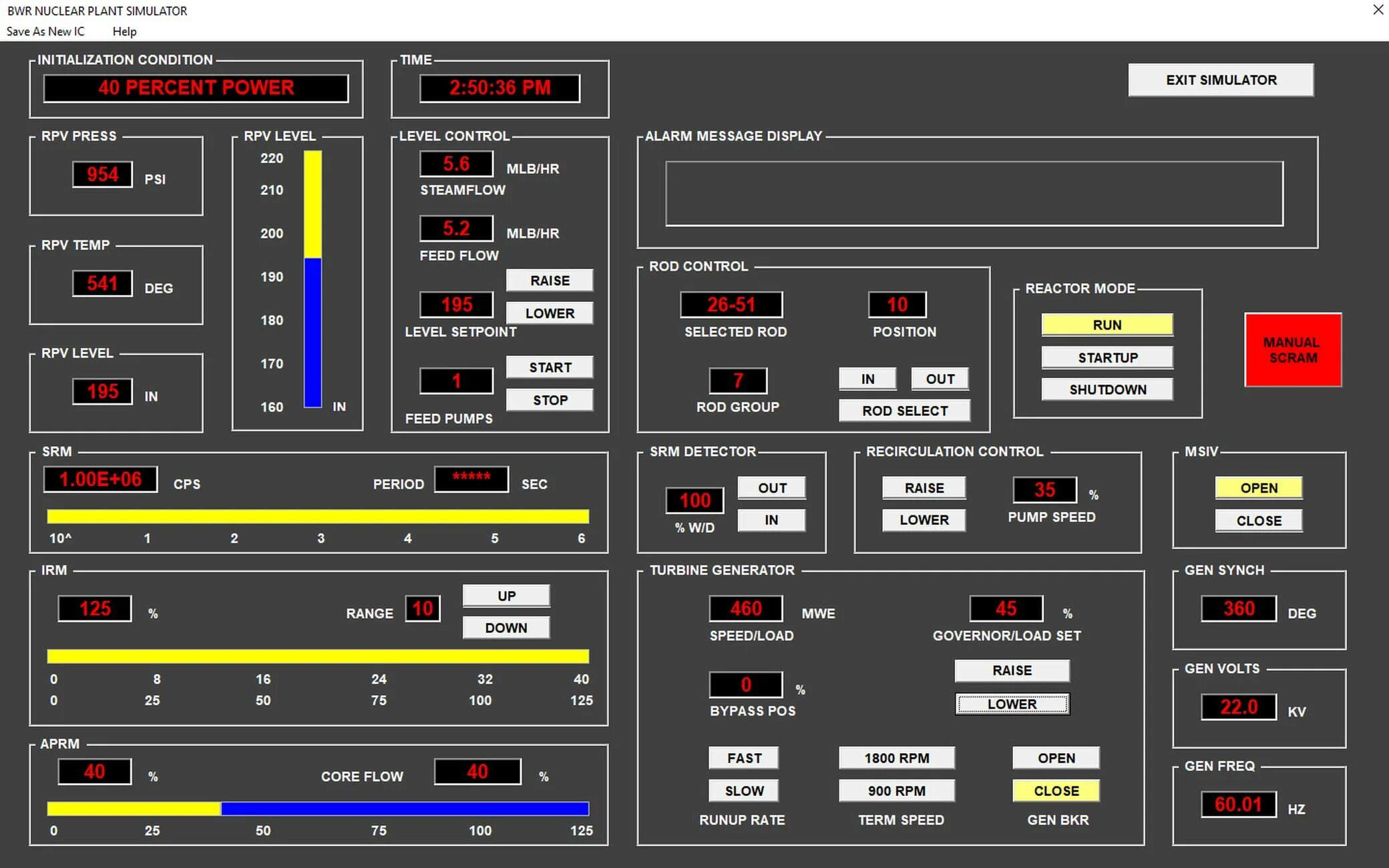
Task: Set runup rate to FAST
Action: [743, 758]
